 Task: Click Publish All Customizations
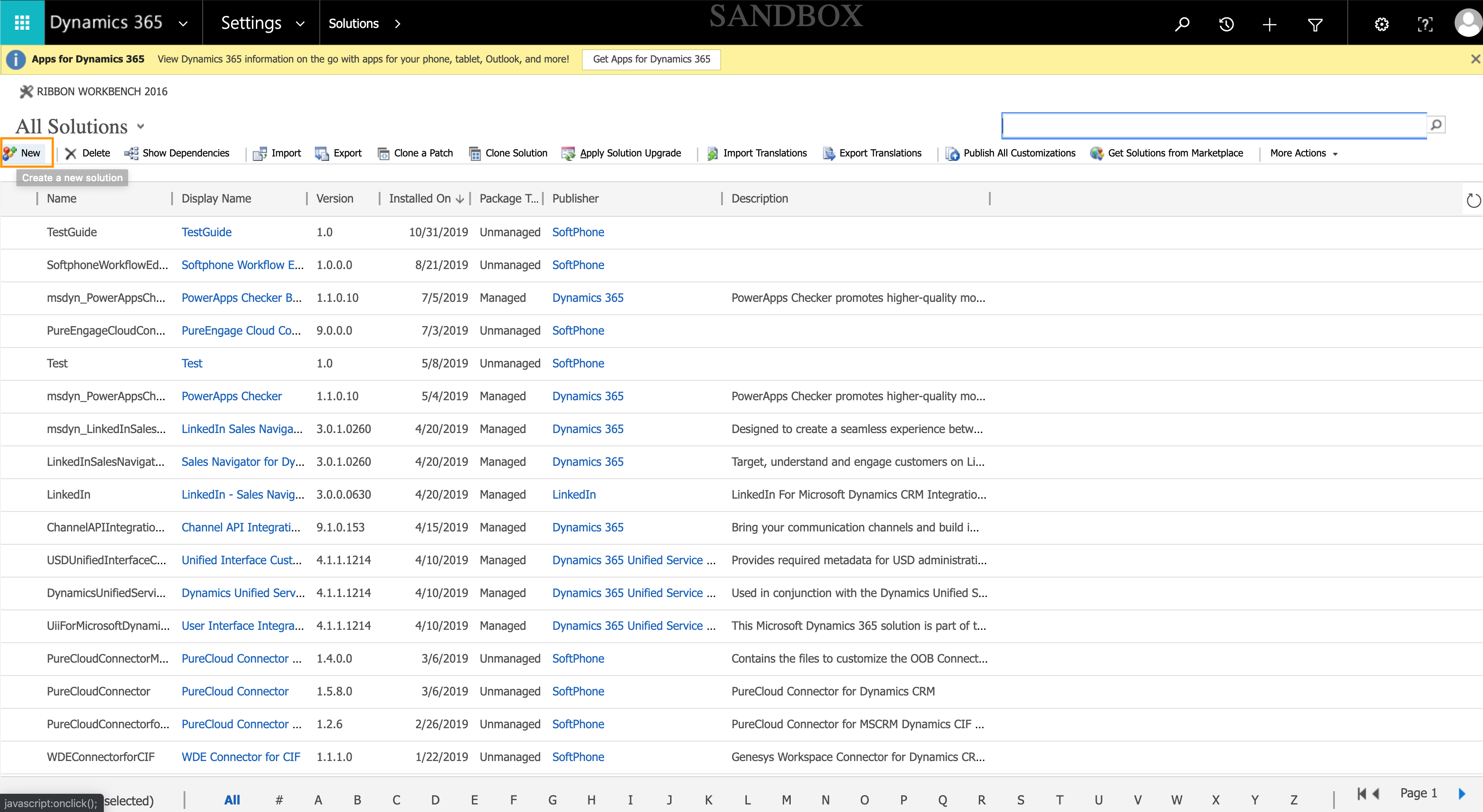click(x=1010, y=153)
